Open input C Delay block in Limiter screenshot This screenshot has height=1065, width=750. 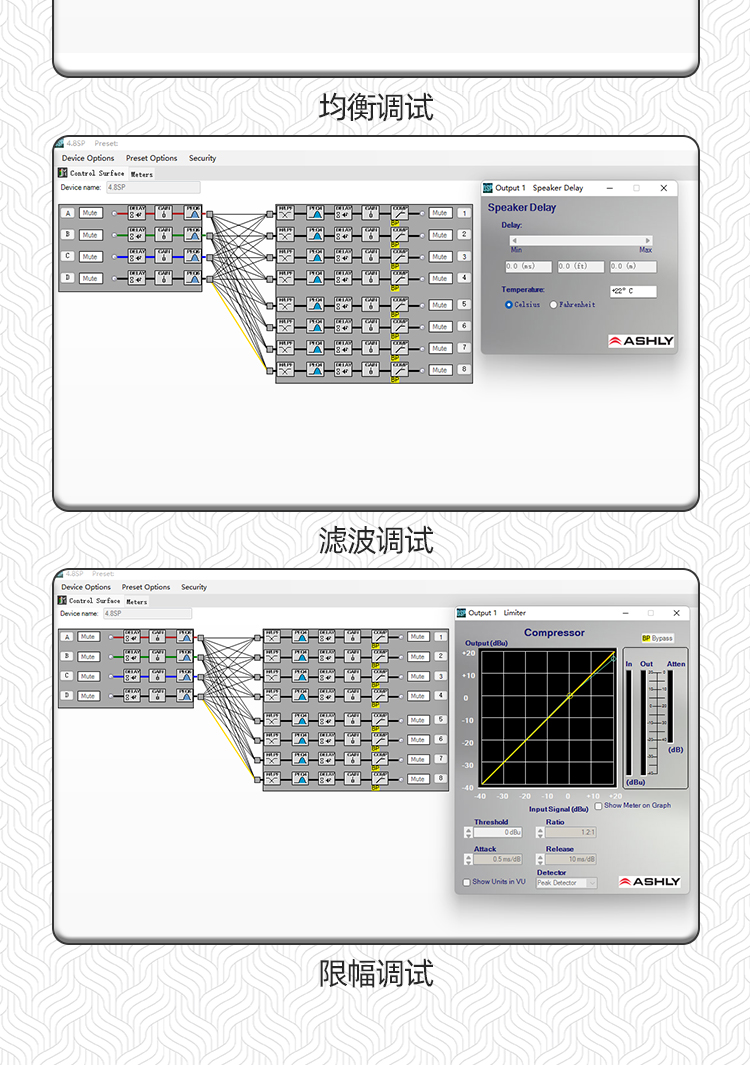pyautogui.click(x=132, y=676)
